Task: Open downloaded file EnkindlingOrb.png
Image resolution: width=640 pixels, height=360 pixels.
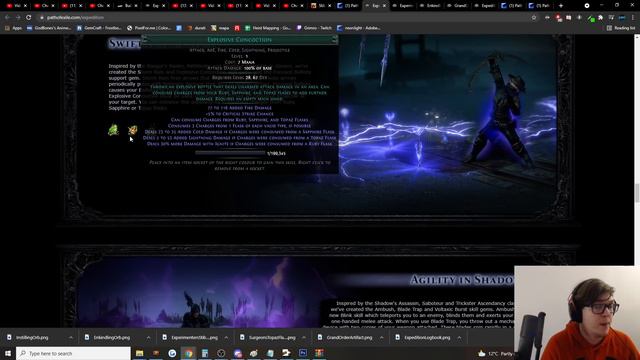Action: click(111, 338)
